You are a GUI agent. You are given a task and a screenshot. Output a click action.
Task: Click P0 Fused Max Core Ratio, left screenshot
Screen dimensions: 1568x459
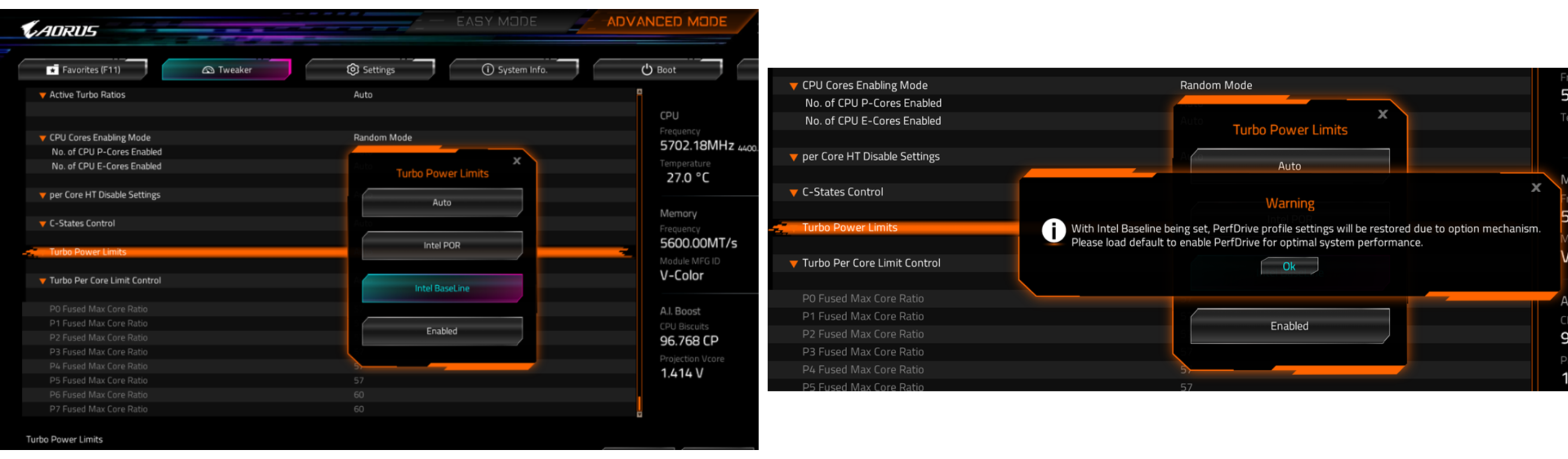(99, 309)
